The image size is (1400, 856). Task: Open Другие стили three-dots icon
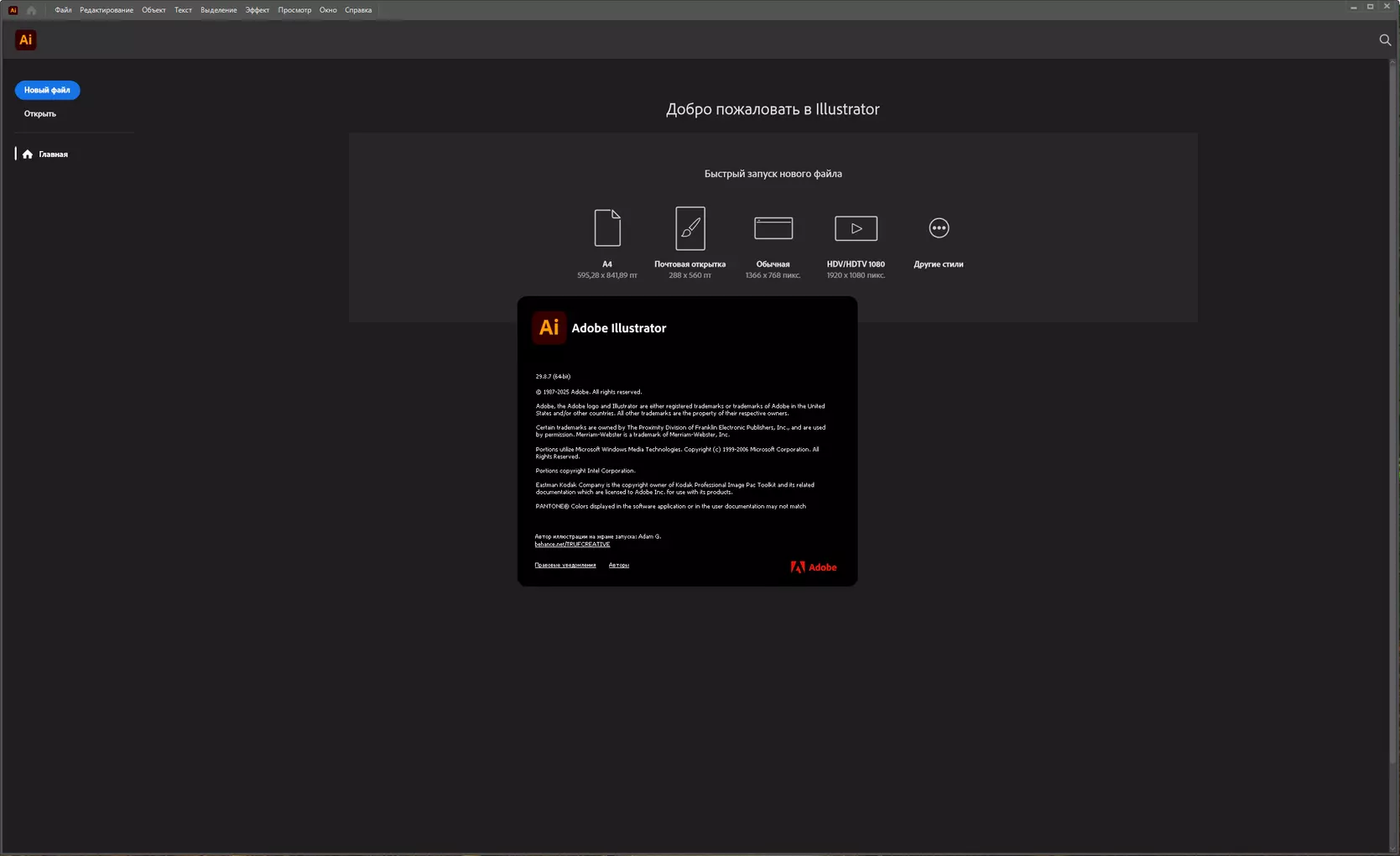pyautogui.click(x=939, y=227)
